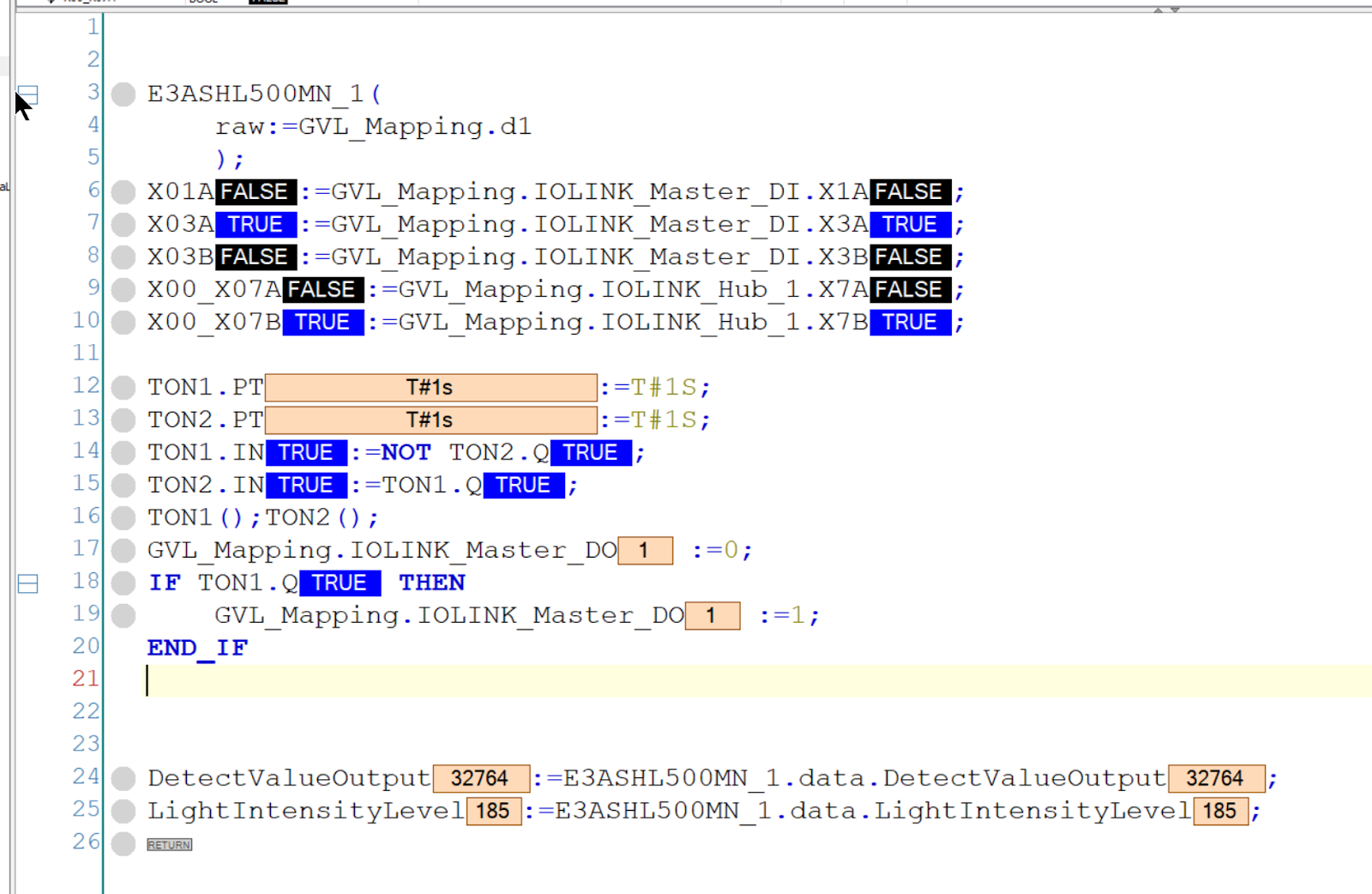Collapse the E3ASHL500MN_1 call block fold
Image resolution: width=1372 pixels, height=894 pixels.
point(28,94)
